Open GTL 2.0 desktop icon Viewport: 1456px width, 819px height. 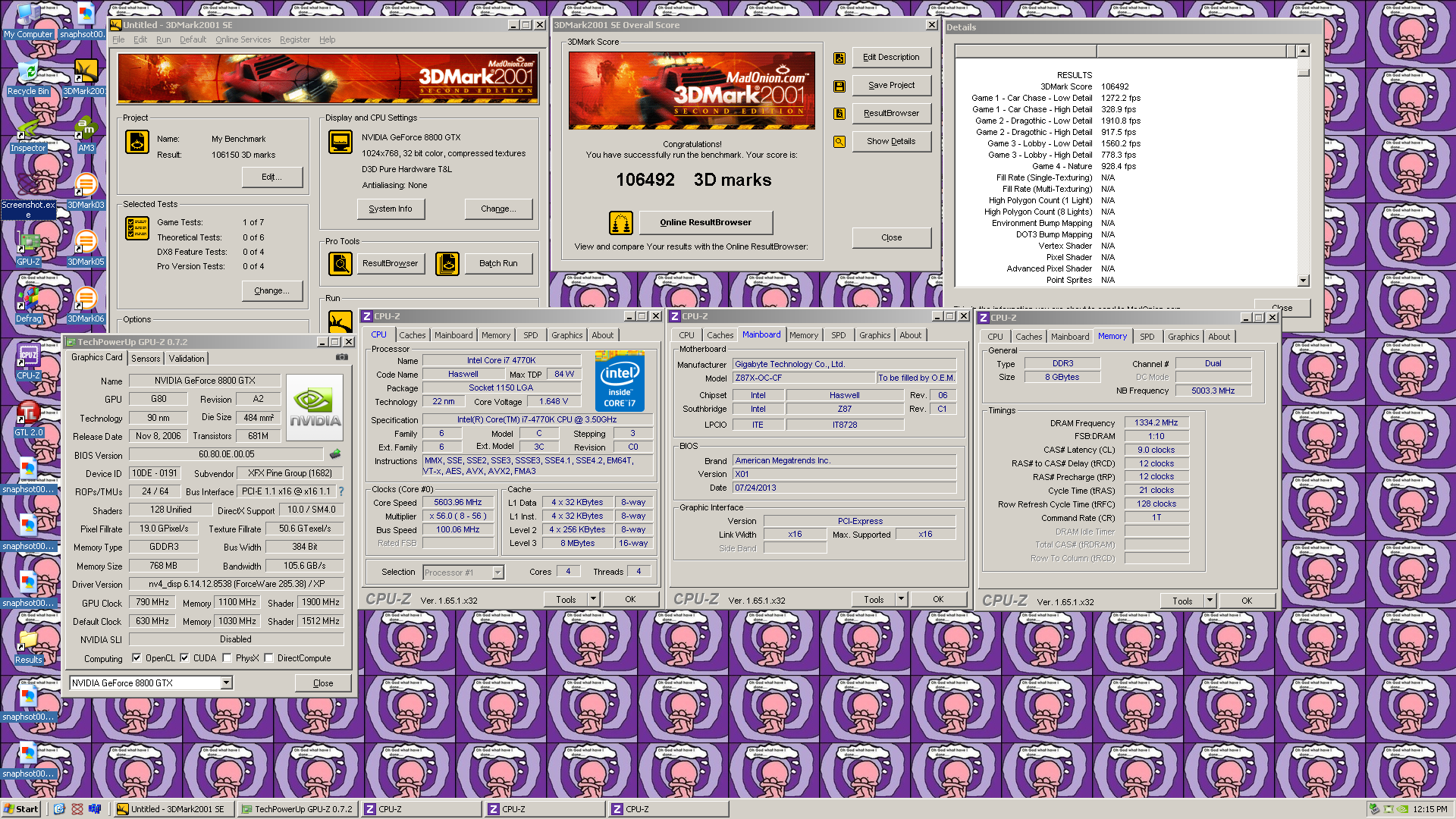pos(28,419)
